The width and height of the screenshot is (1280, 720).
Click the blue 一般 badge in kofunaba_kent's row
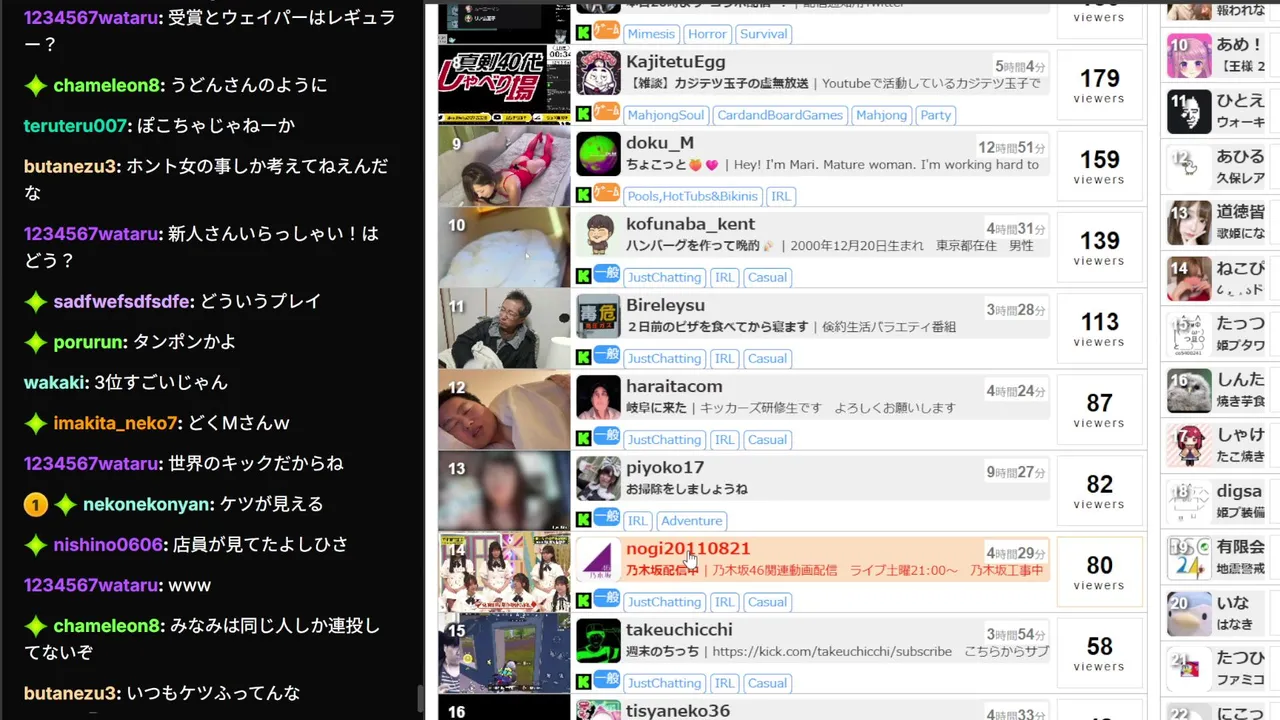click(x=607, y=273)
